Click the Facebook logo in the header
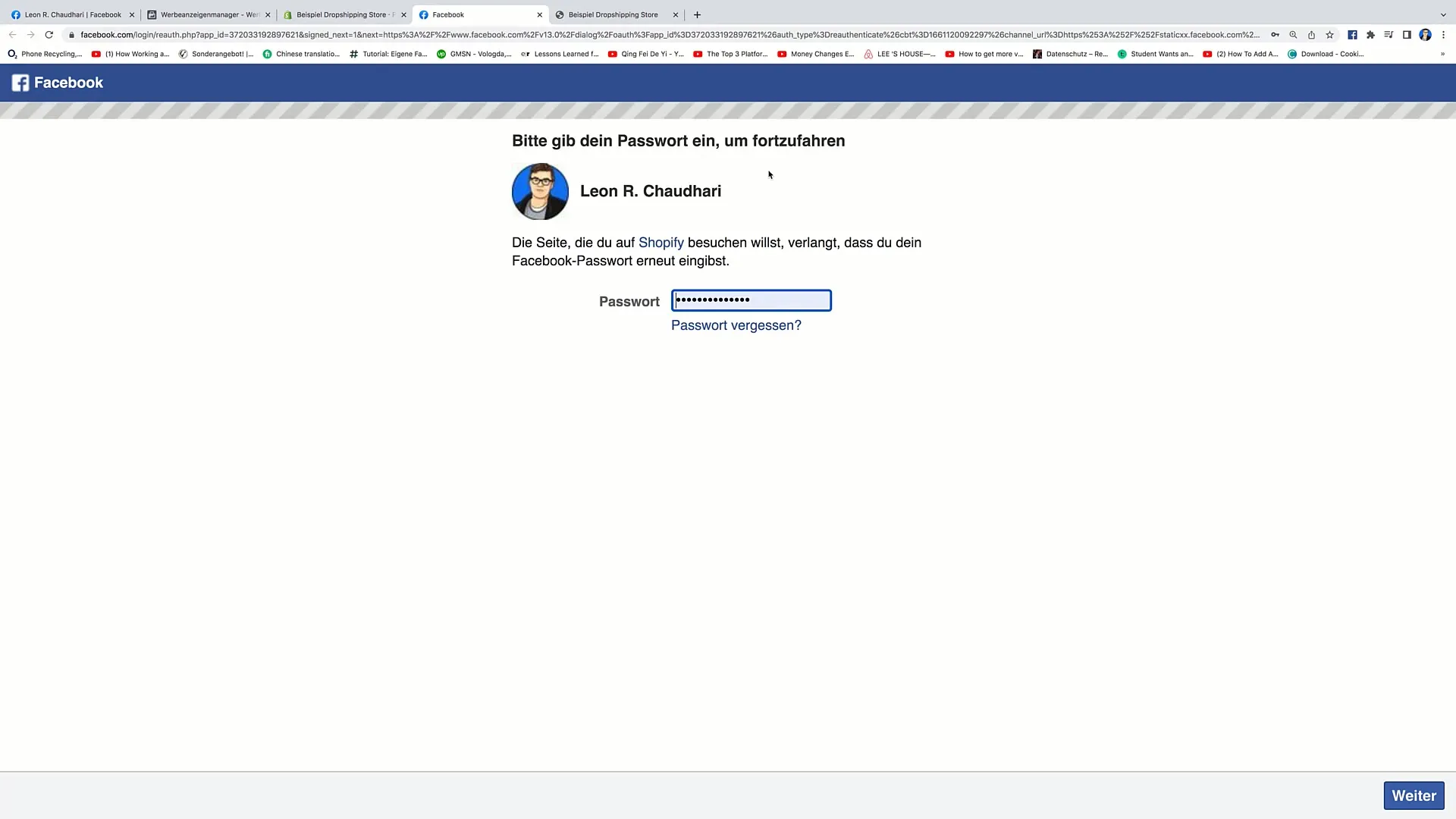The image size is (1456, 819). tap(58, 83)
